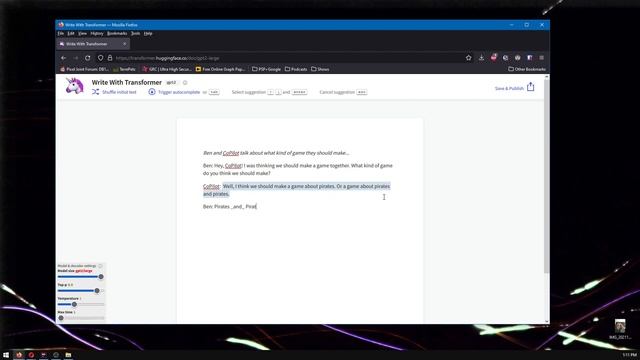Open the Help menu
This screenshot has height=360, width=640.
[x=148, y=33]
